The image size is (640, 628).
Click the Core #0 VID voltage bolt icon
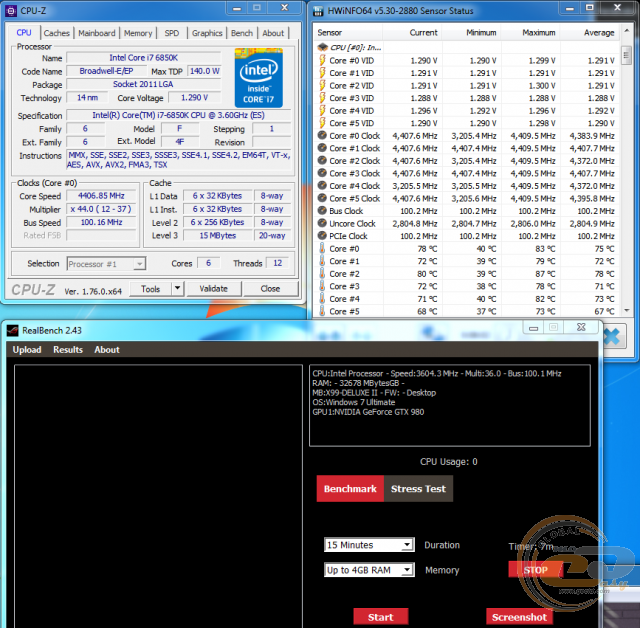pos(322,60)
